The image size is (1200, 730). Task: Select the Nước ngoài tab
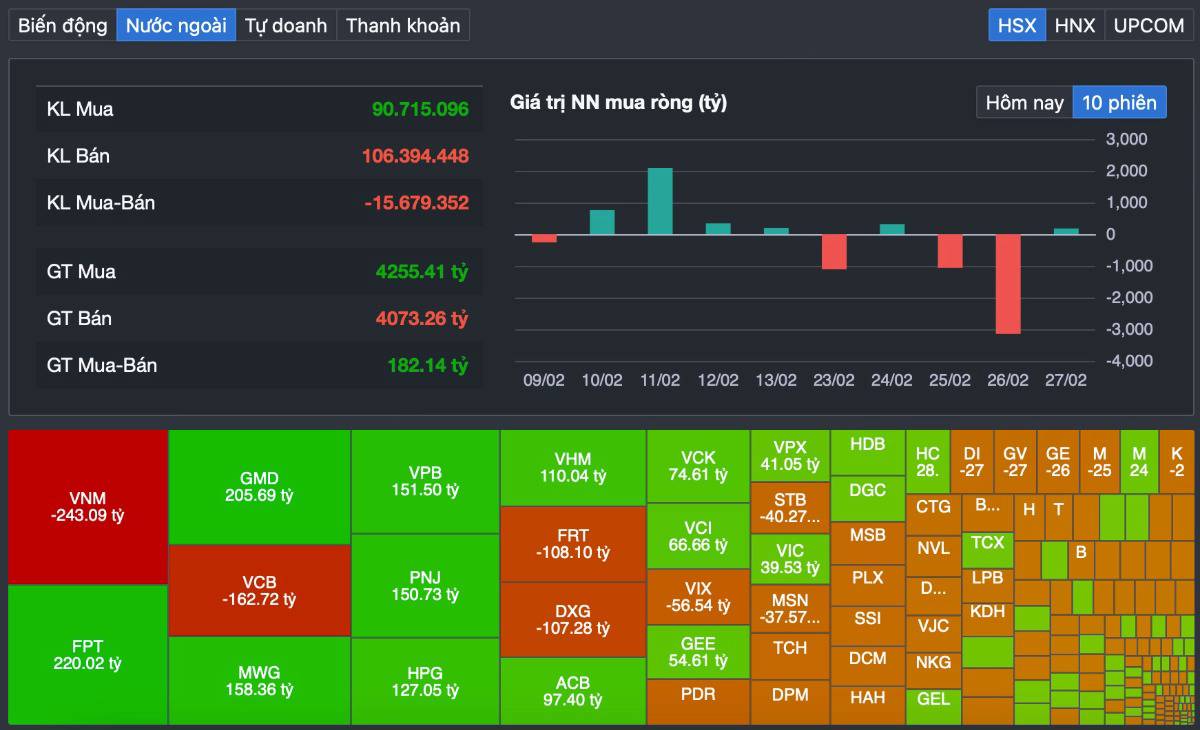(176, 25)
